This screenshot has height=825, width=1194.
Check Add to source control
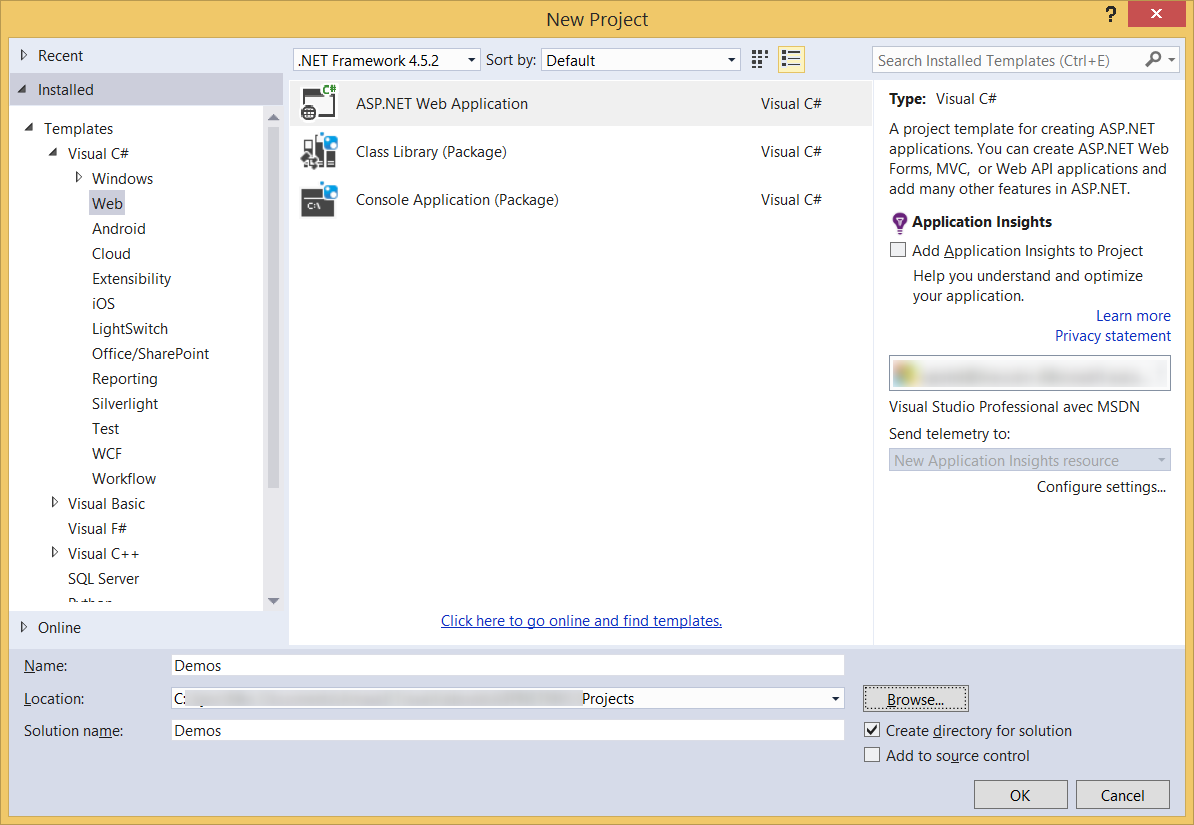[x=872, y=756]
